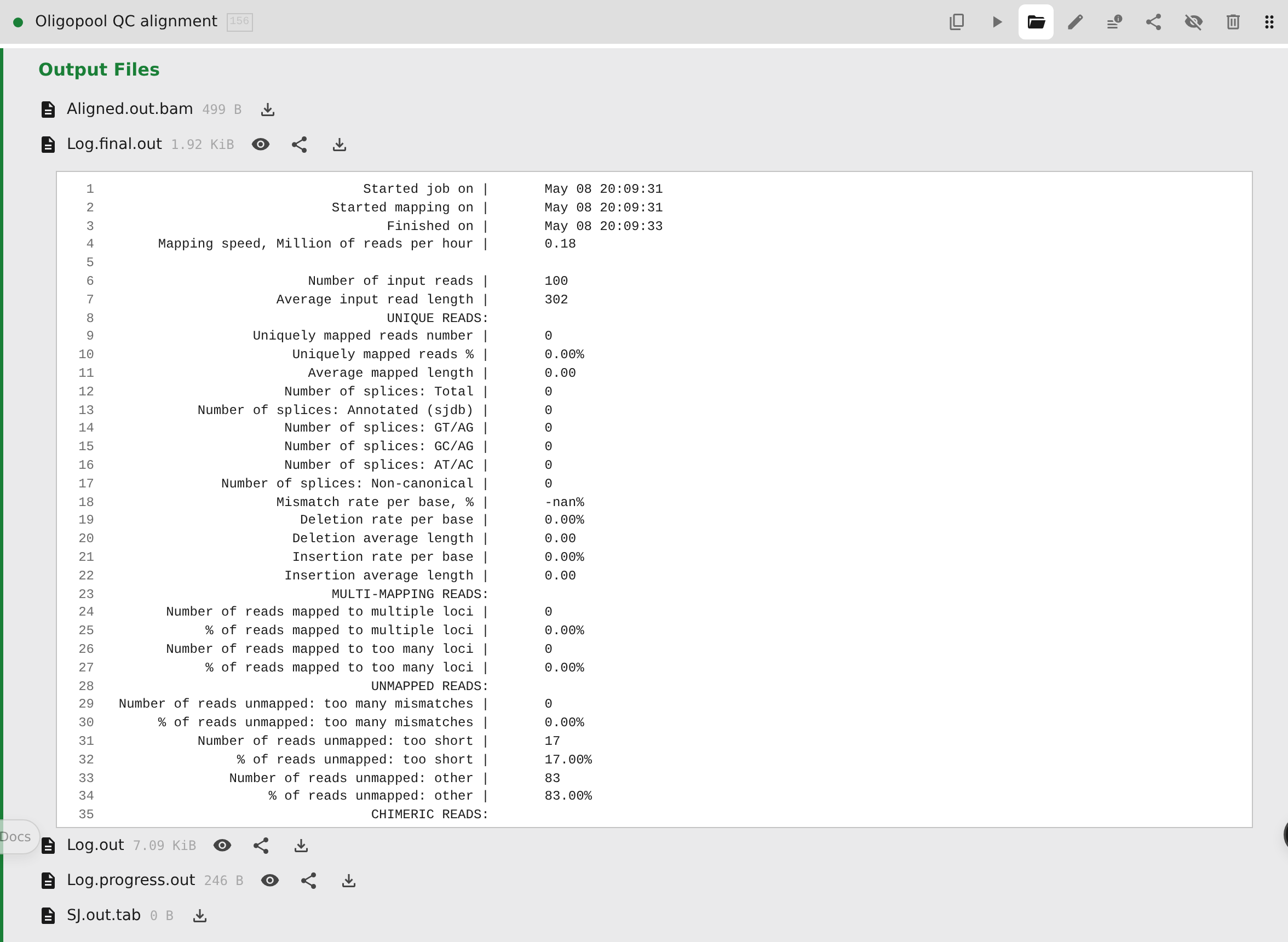Toggle preview of Log.out
1288x942 pixels.
click(x=222, y=845)
